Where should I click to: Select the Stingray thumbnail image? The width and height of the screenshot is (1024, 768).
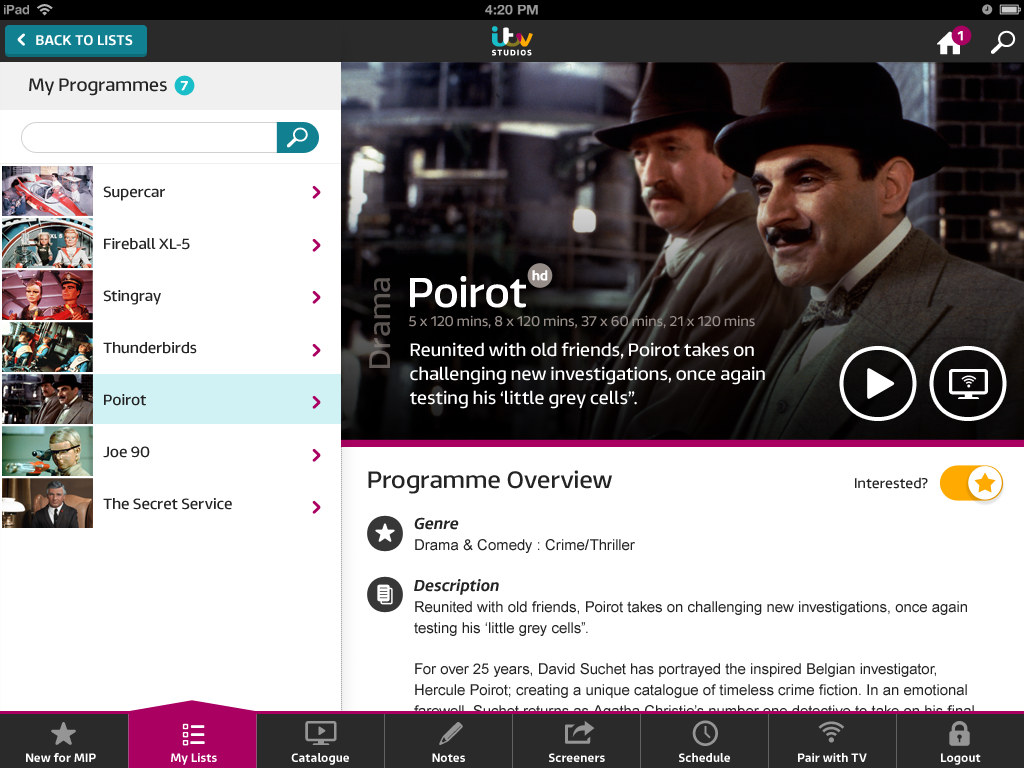48,295
